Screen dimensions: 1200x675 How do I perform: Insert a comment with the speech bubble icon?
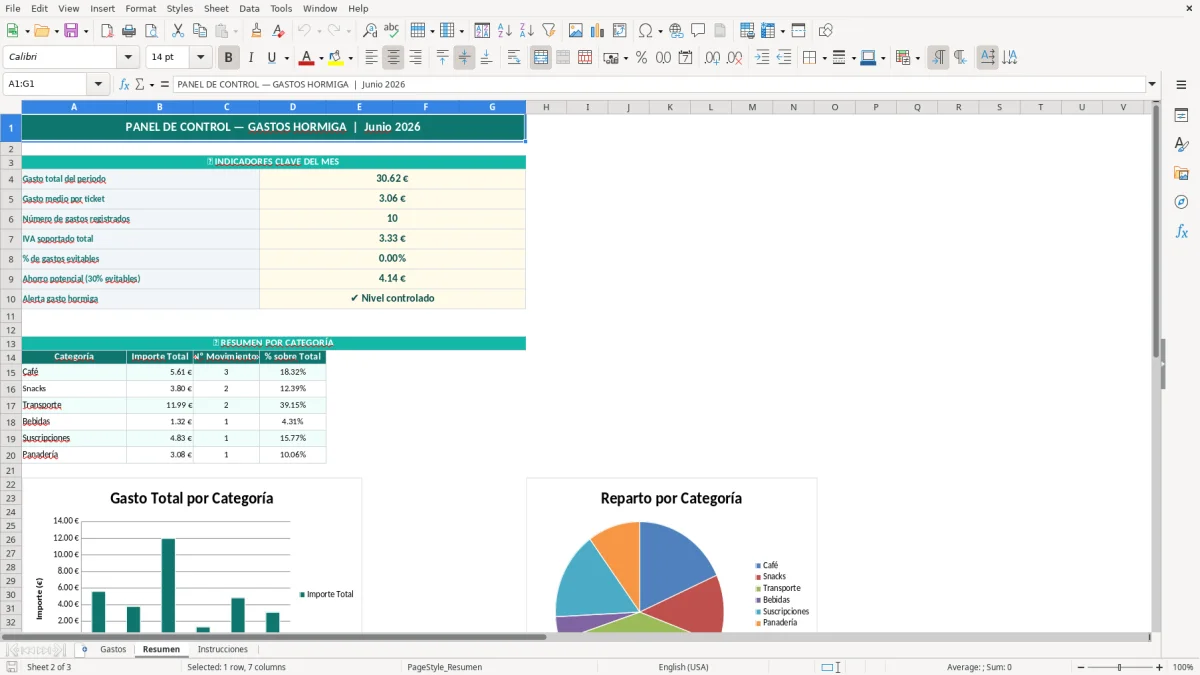click(698, 31)
